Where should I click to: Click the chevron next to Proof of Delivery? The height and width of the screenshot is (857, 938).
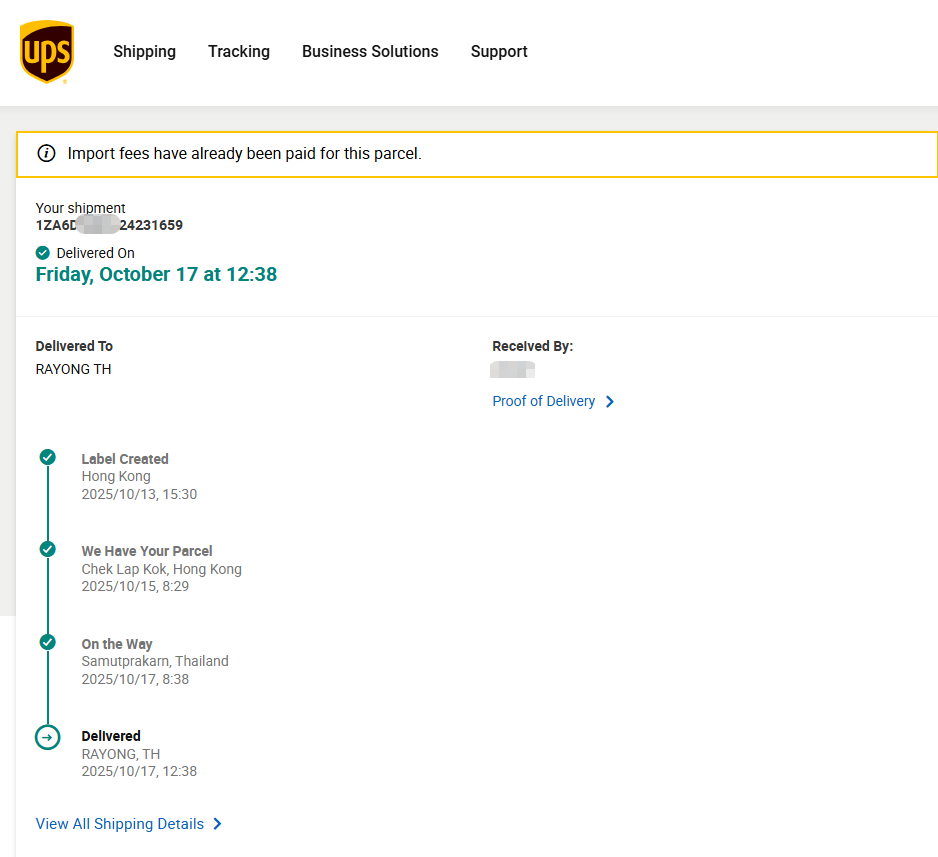coord(610,402)
